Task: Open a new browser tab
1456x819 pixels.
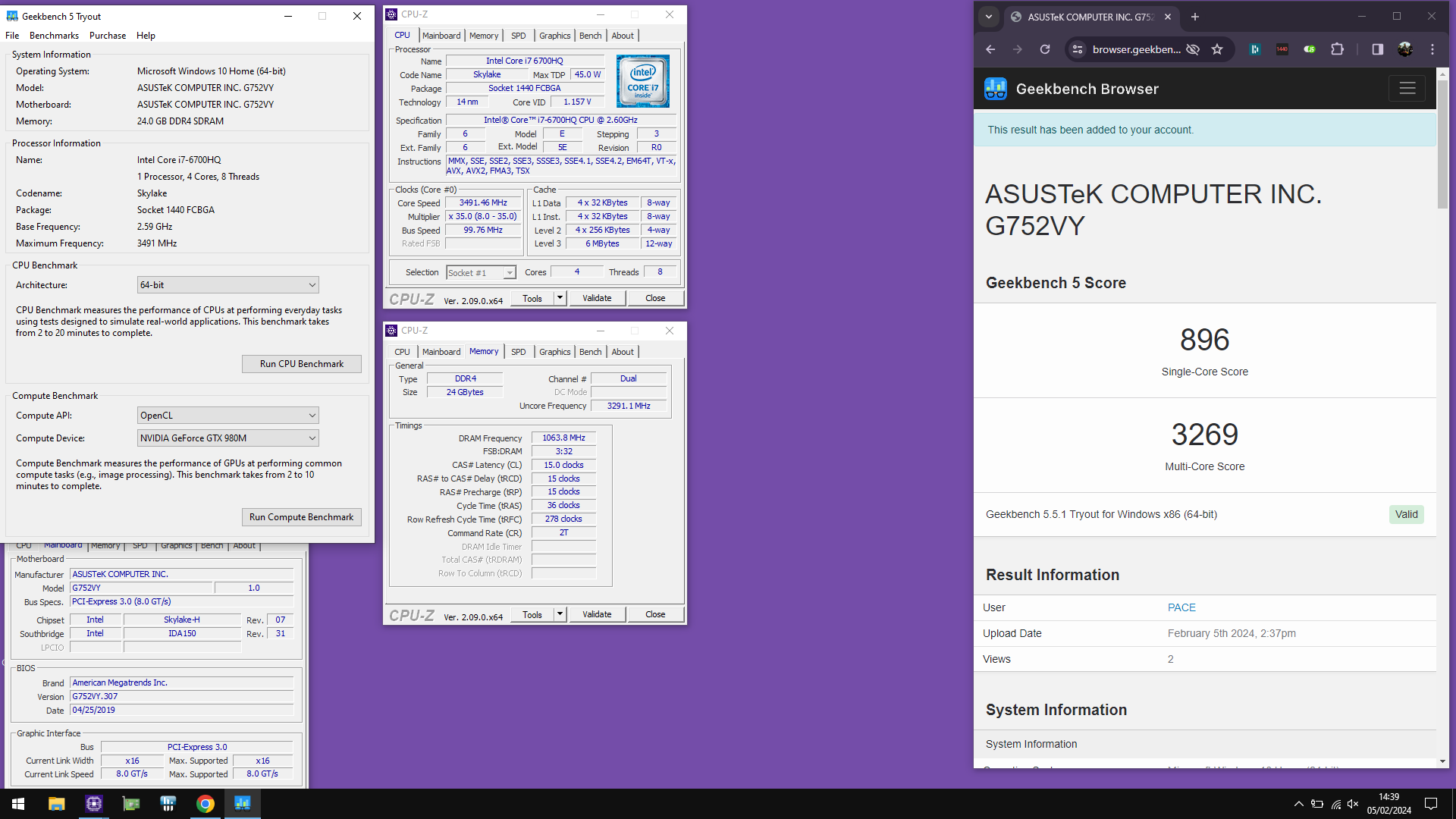Action: pyautogui.click(x=1195, y=17)
